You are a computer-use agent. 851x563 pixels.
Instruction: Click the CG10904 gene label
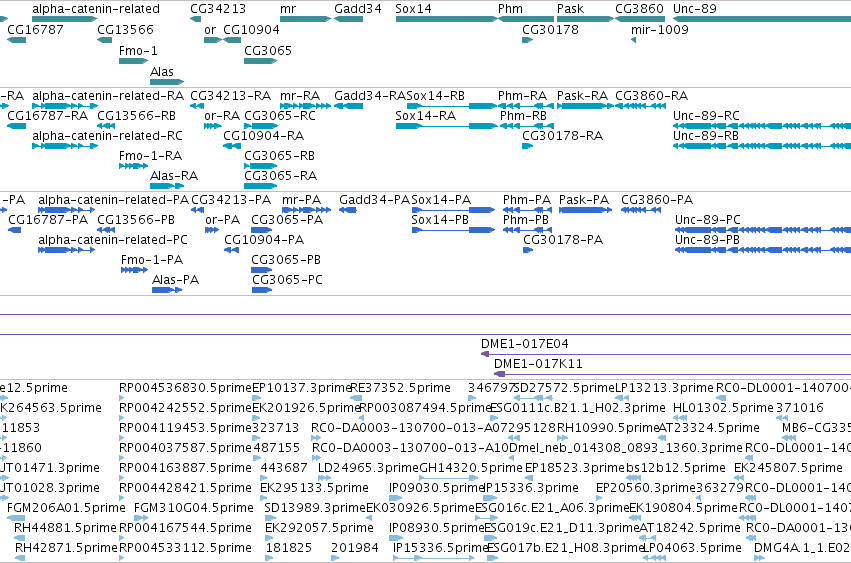click(251, 29)
